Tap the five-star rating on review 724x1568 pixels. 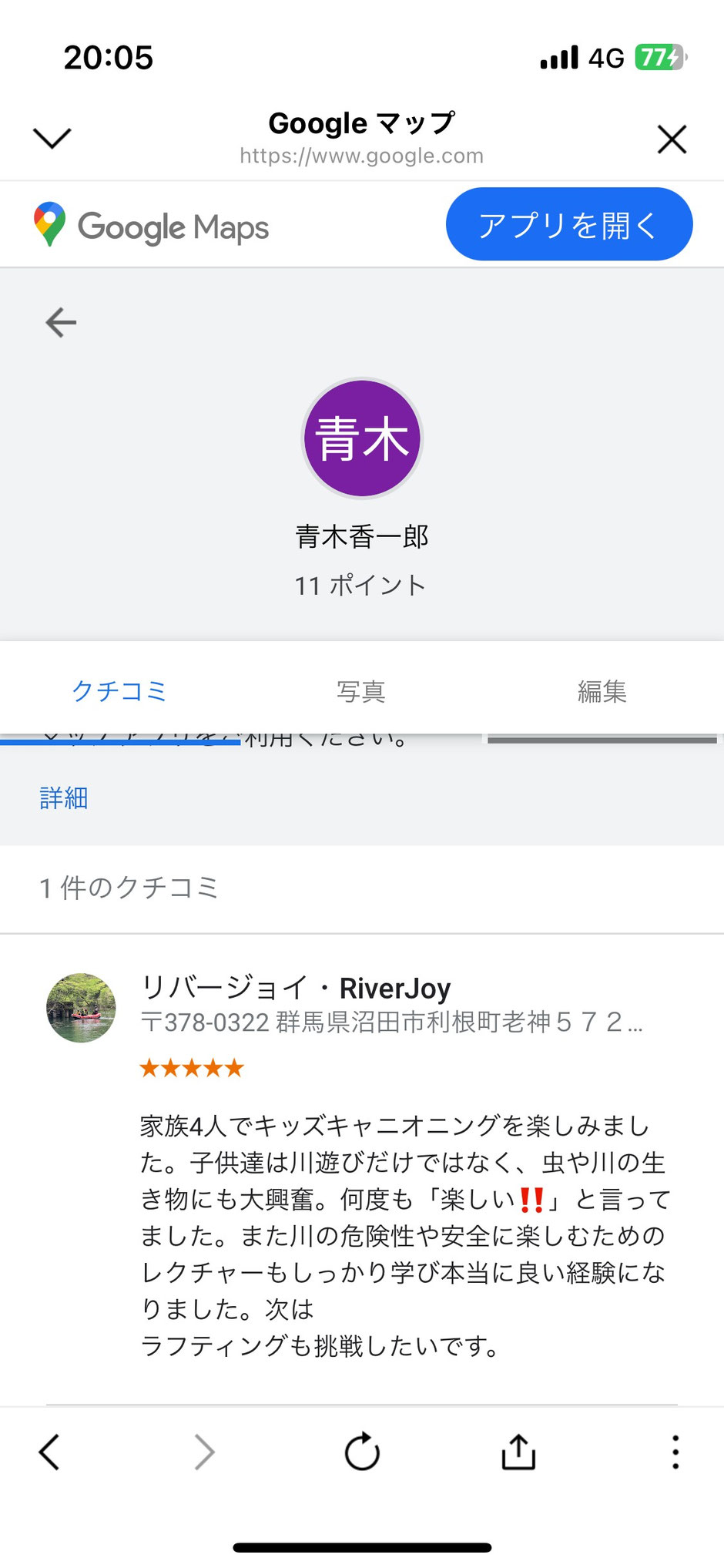pos(192,1068)
